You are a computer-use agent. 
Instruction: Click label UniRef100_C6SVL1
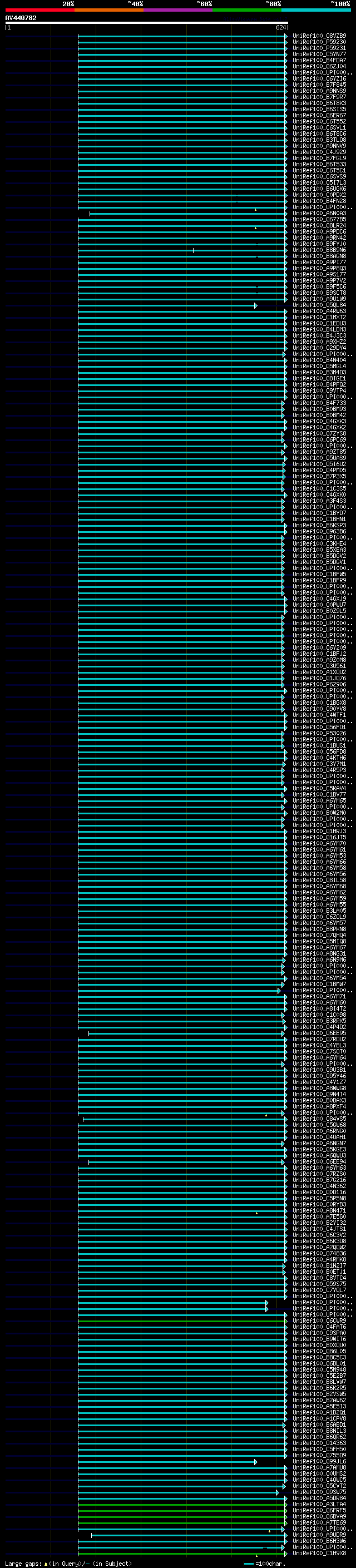(x=319, y=128)
